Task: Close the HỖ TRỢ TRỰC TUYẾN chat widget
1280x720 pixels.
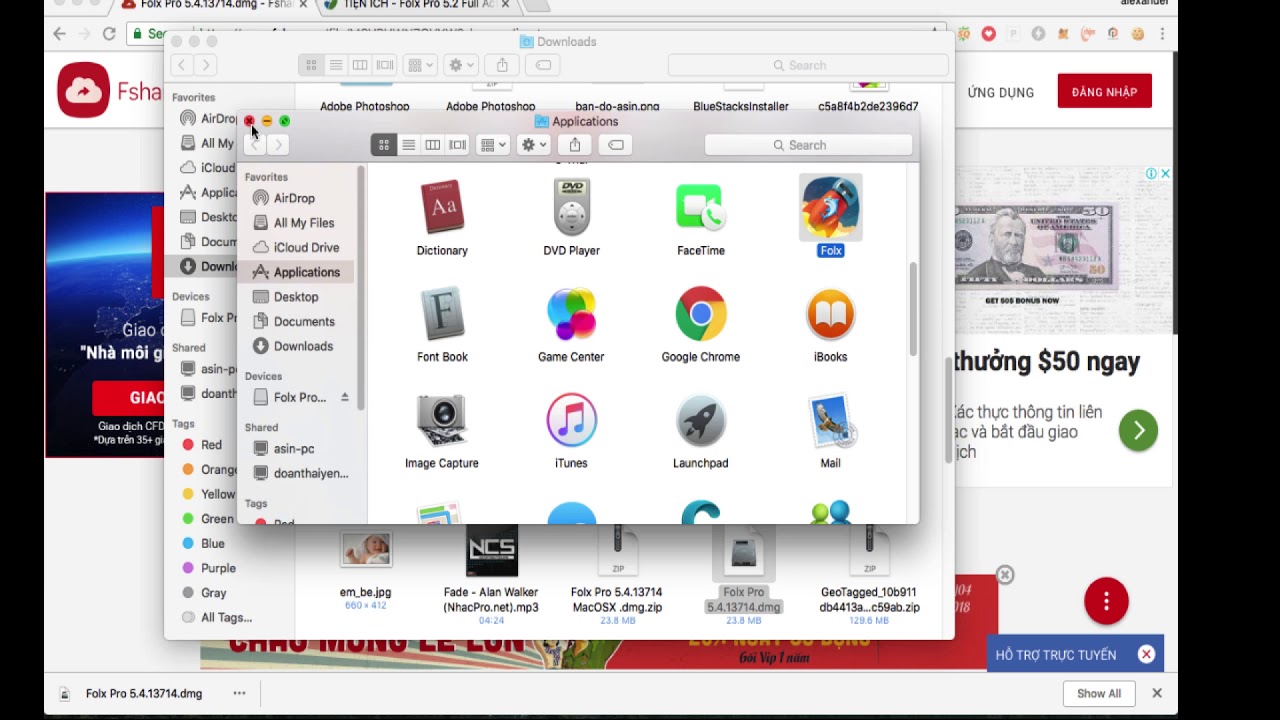Action: 1146,654
